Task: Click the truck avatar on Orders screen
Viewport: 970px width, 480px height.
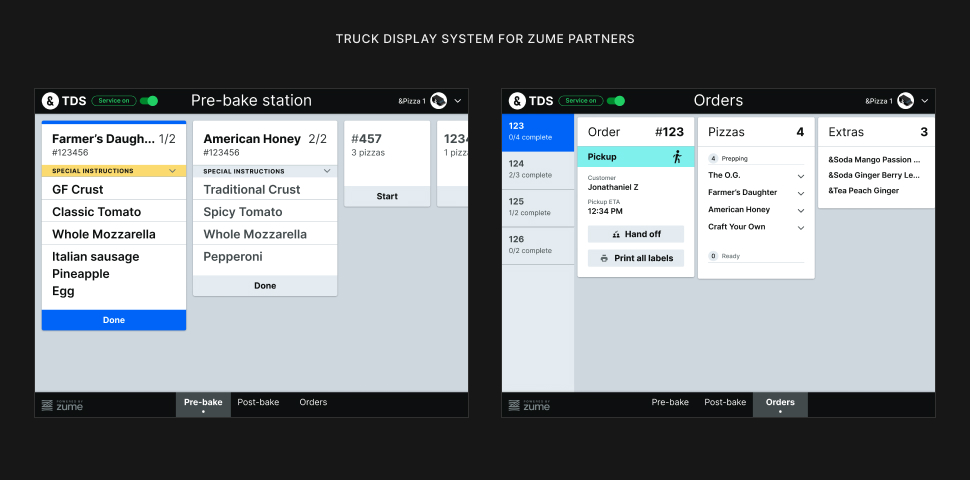Action: [x=905, y=101]
